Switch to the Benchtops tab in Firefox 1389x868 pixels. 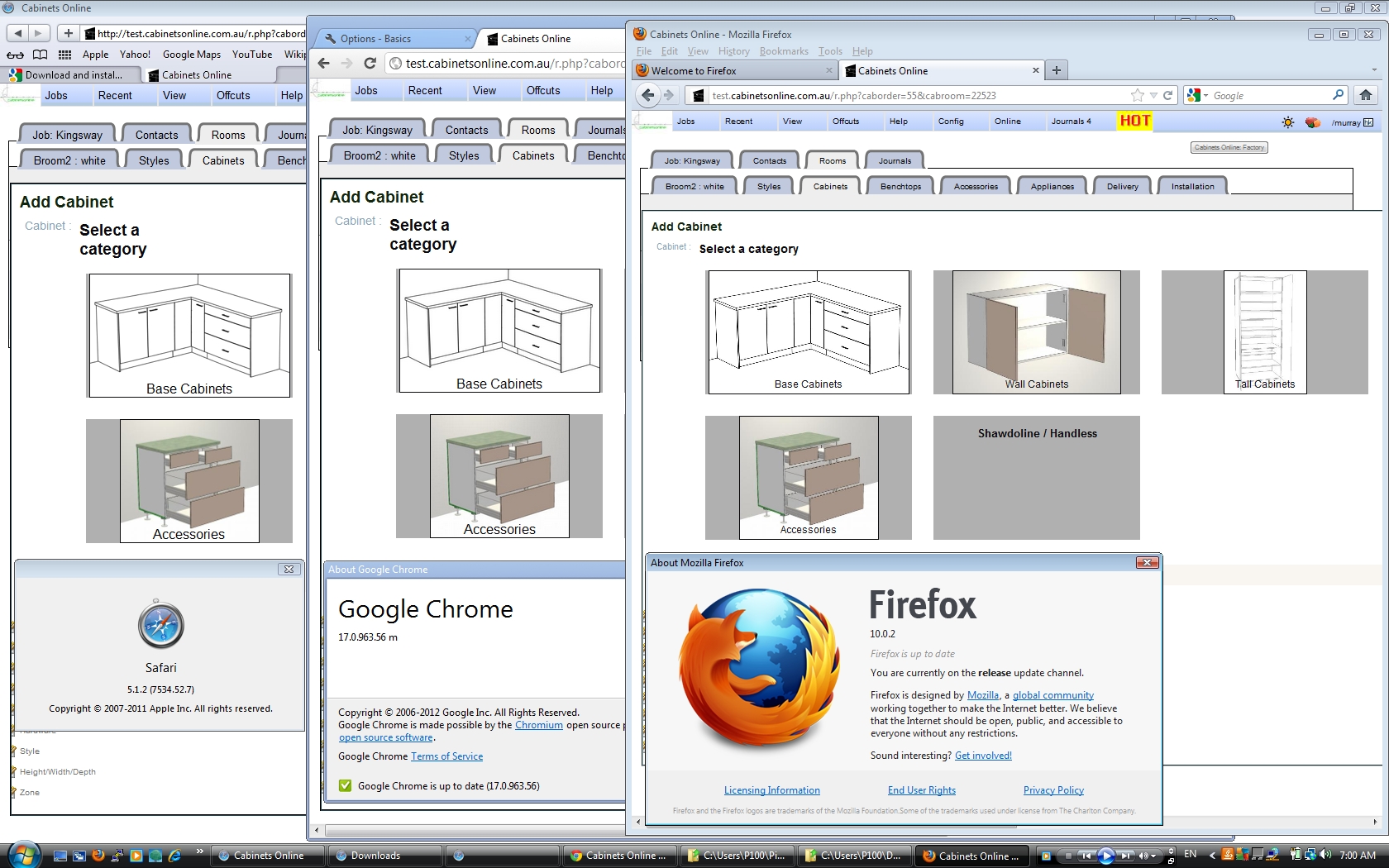tap(900, 187)
